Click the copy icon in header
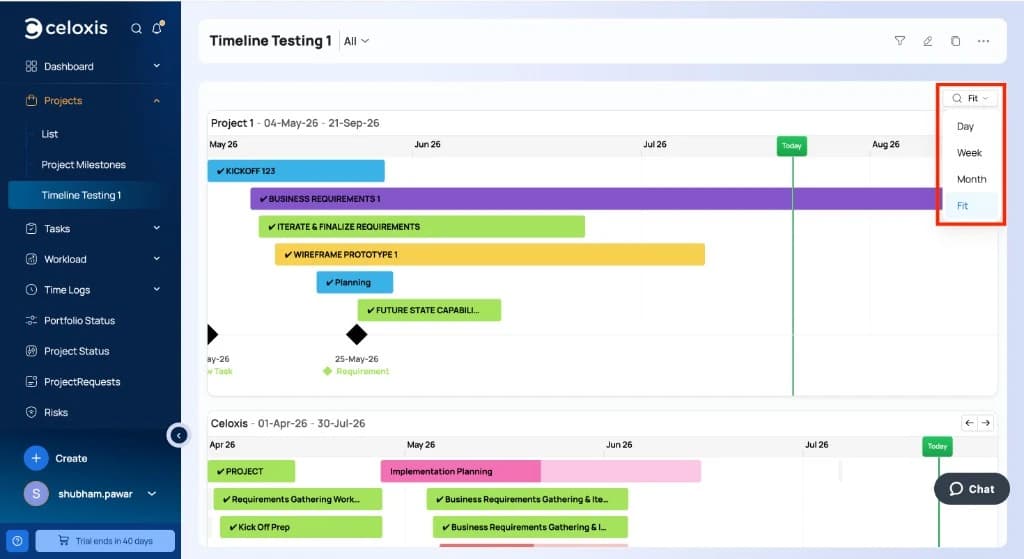 click(x=955, y=41)
